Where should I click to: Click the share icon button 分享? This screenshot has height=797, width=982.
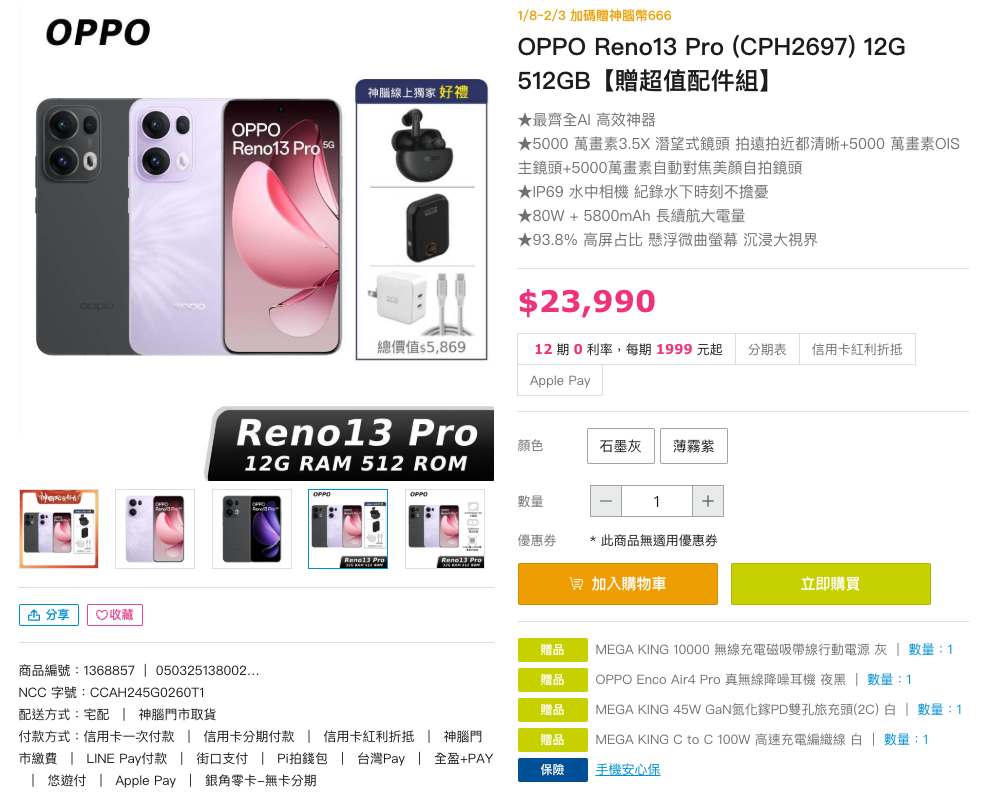[x=49, y=615]
